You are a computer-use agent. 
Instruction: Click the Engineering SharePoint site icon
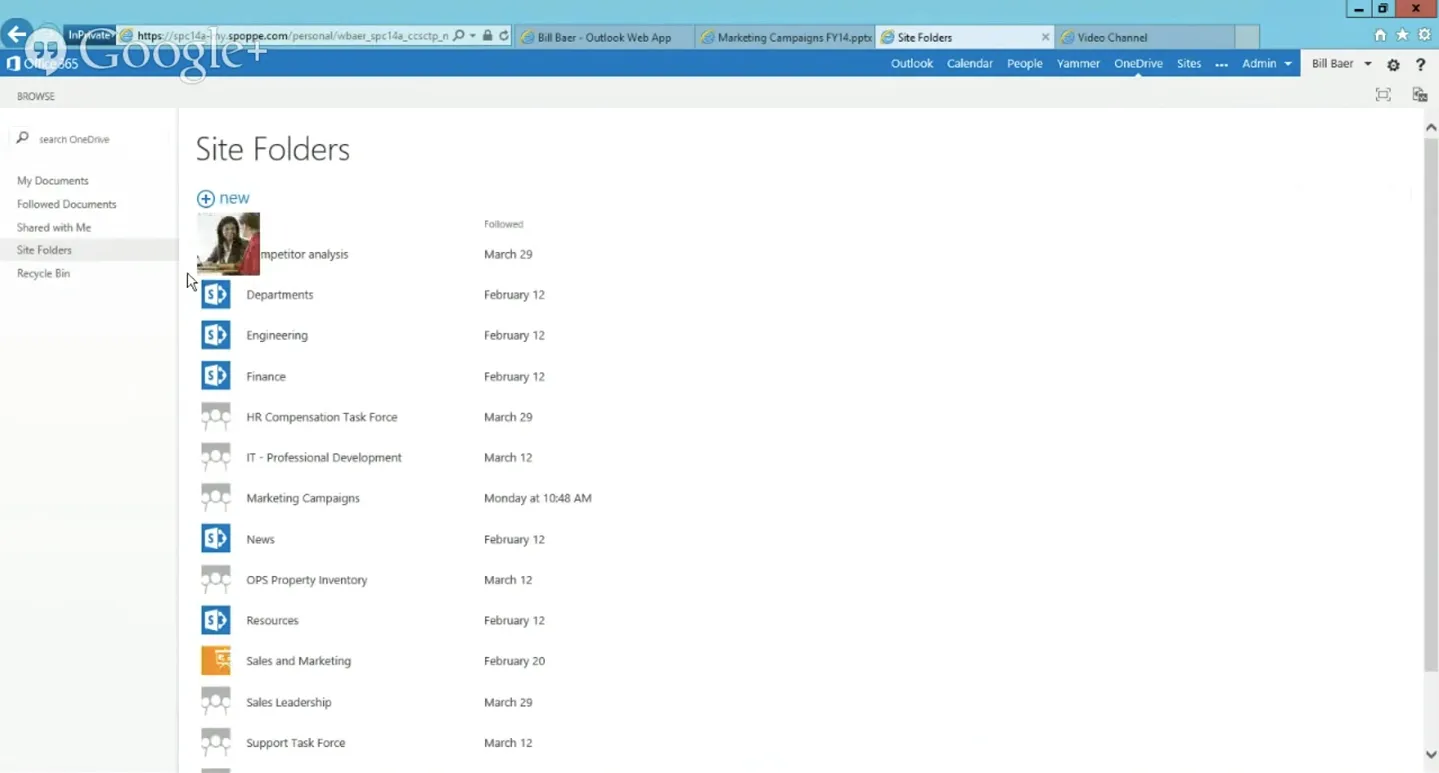coord(216,335)
